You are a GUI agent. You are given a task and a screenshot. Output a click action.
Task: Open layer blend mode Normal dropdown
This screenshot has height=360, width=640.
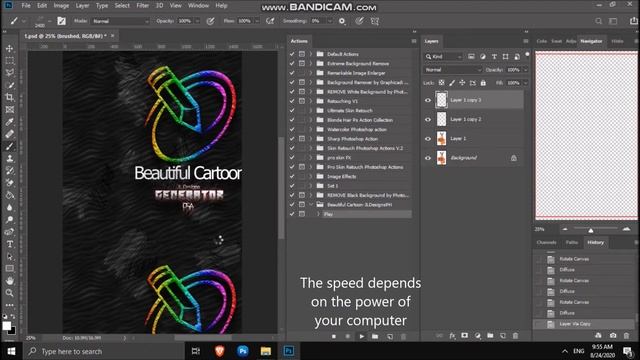click(x=453, y=70)
